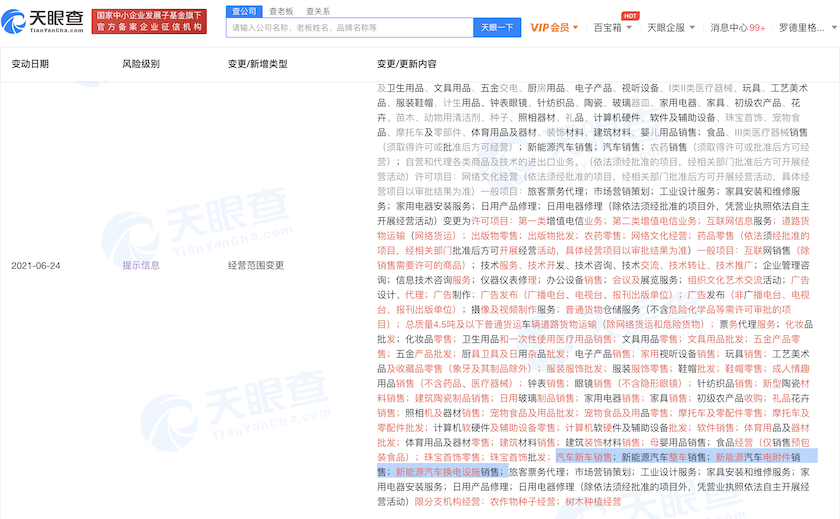Select the 变更/新增类型 column header

[258, 64]
